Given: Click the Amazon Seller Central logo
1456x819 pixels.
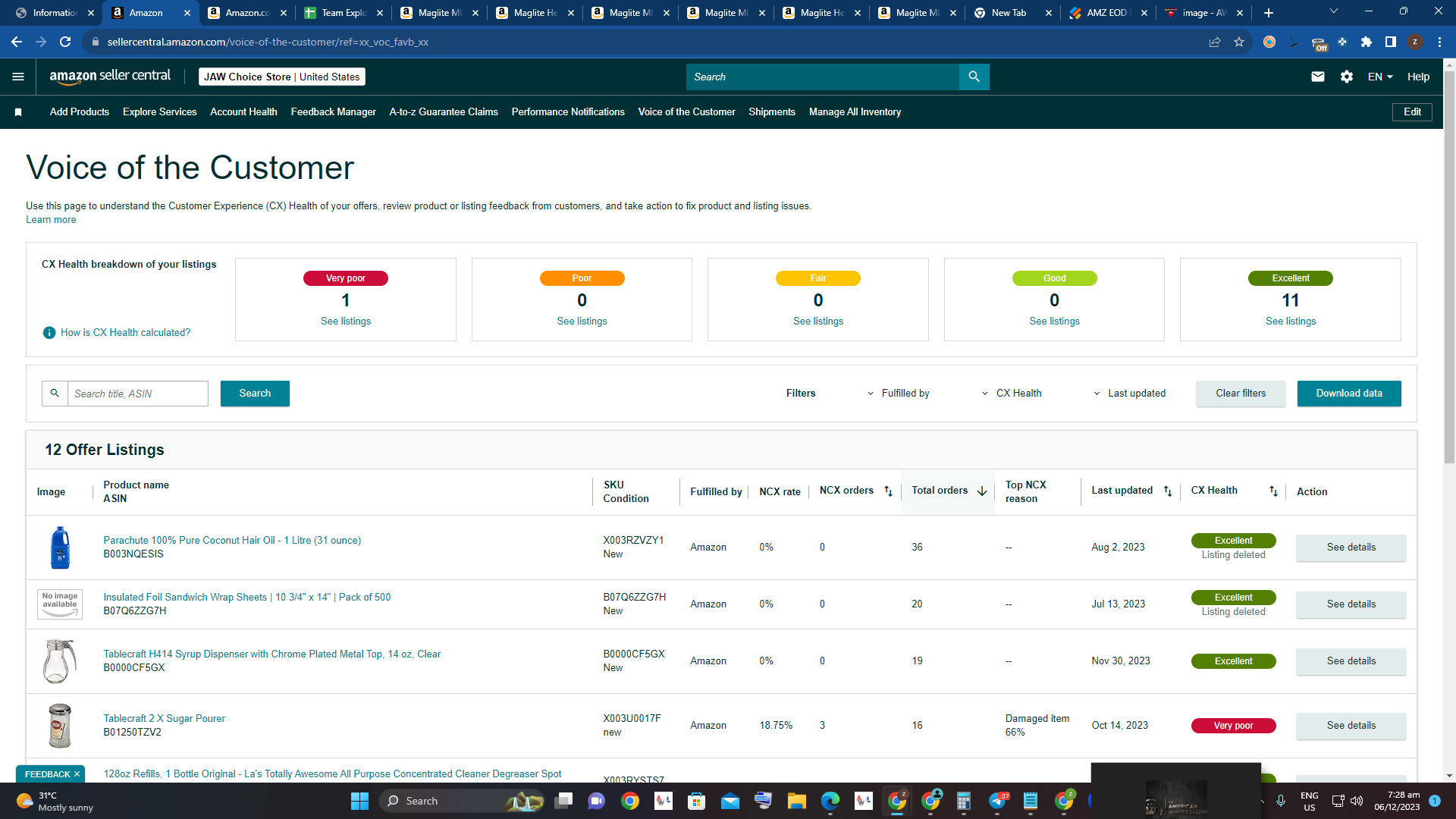Looking at the screenshot, I should coord(110,76).
